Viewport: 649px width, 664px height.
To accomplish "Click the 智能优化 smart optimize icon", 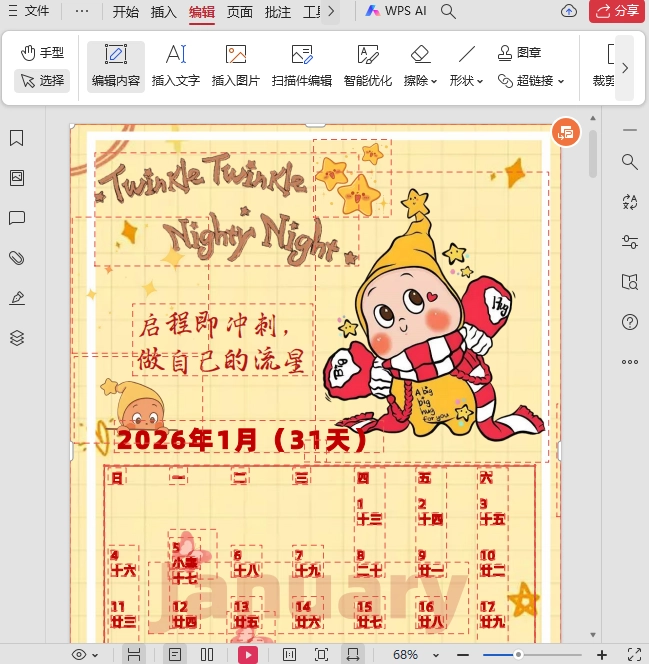I will point(368,66).
